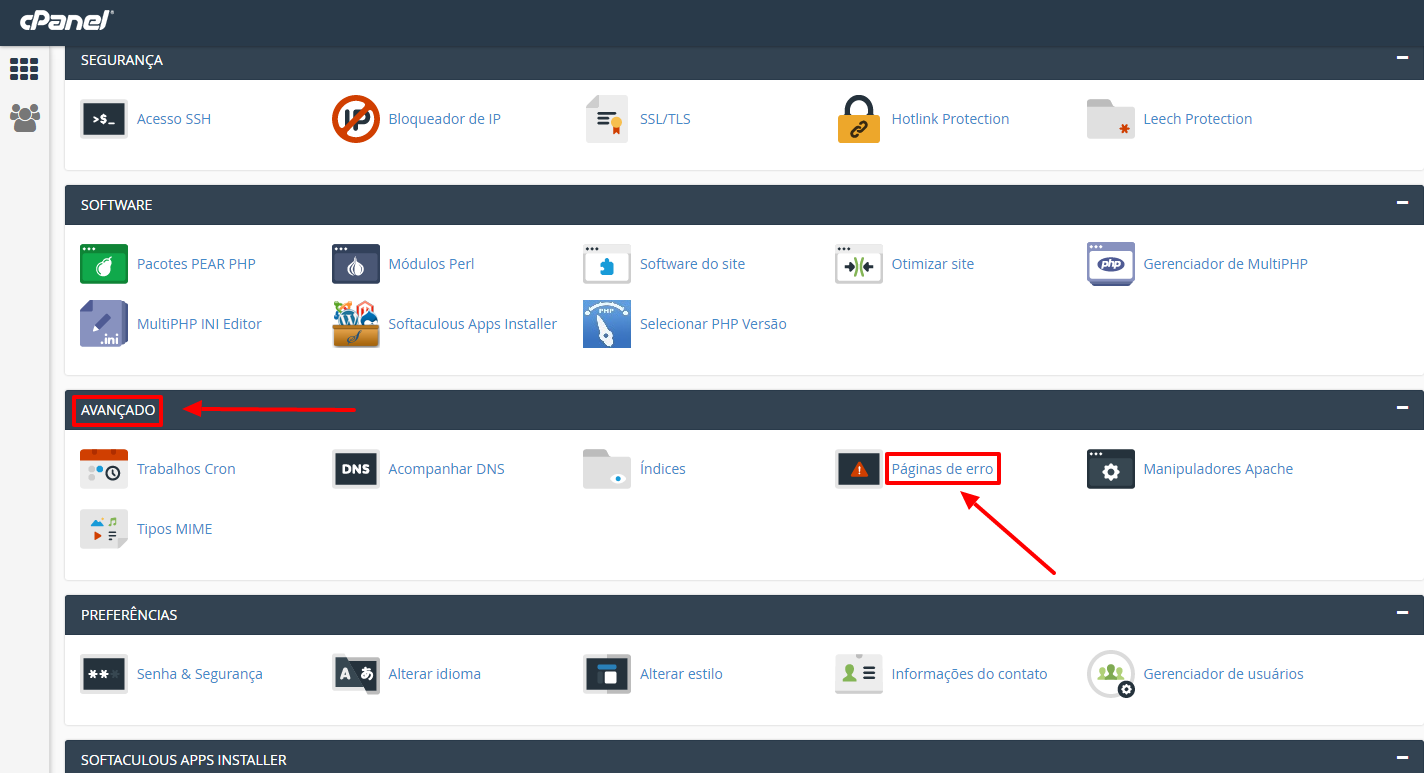
Task: Click the Manipuladores Apache gear icon
Action: point(1111,469)
